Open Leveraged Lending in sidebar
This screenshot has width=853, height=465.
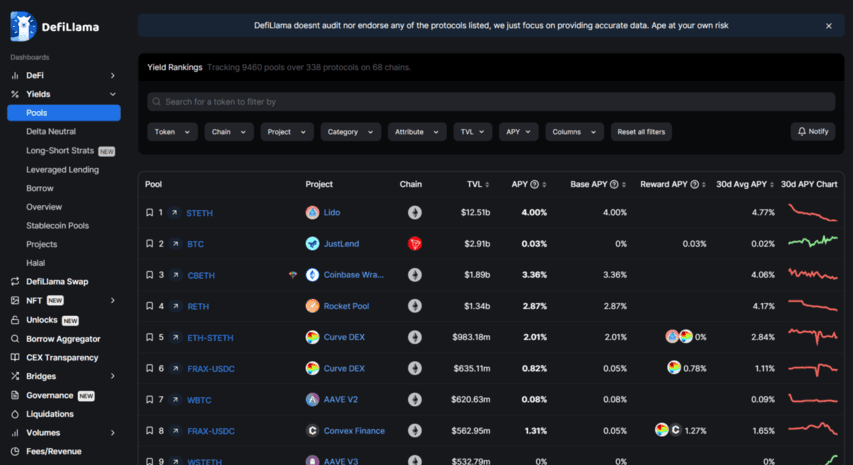pyautogui.click(x=63, y=169)
